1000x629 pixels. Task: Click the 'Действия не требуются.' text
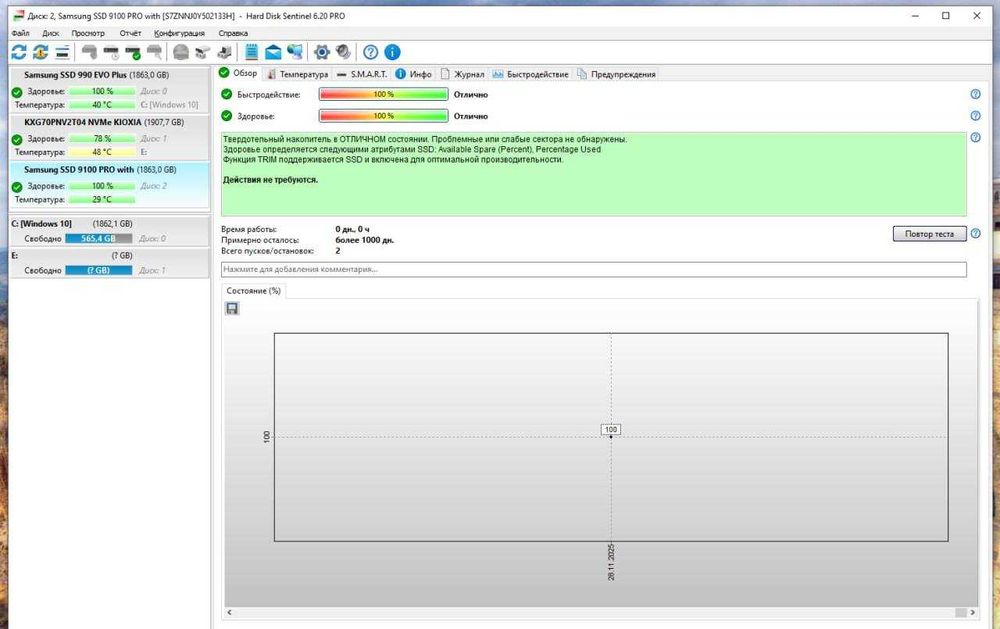coord(270,180)
